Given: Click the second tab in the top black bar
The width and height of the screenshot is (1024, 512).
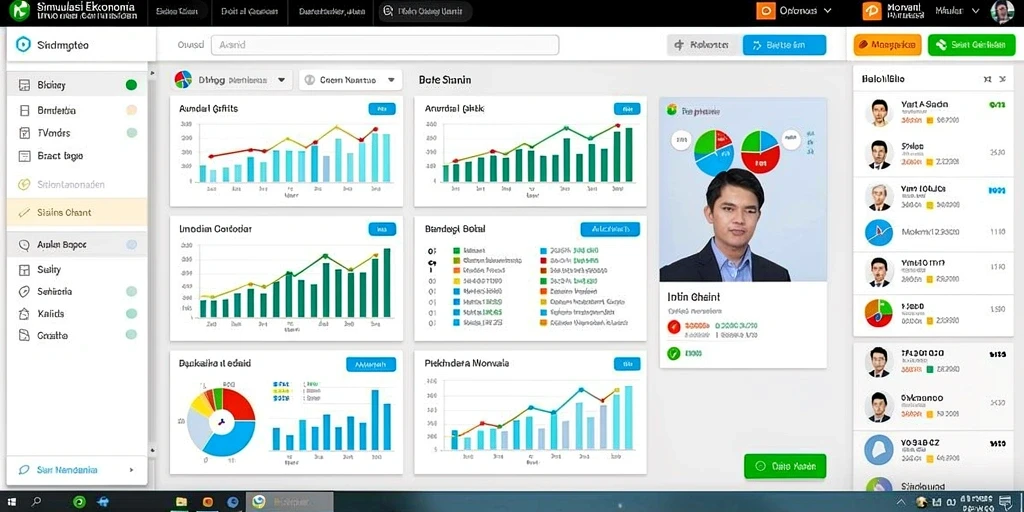Looking at the screenshot, I should point(249,11).
